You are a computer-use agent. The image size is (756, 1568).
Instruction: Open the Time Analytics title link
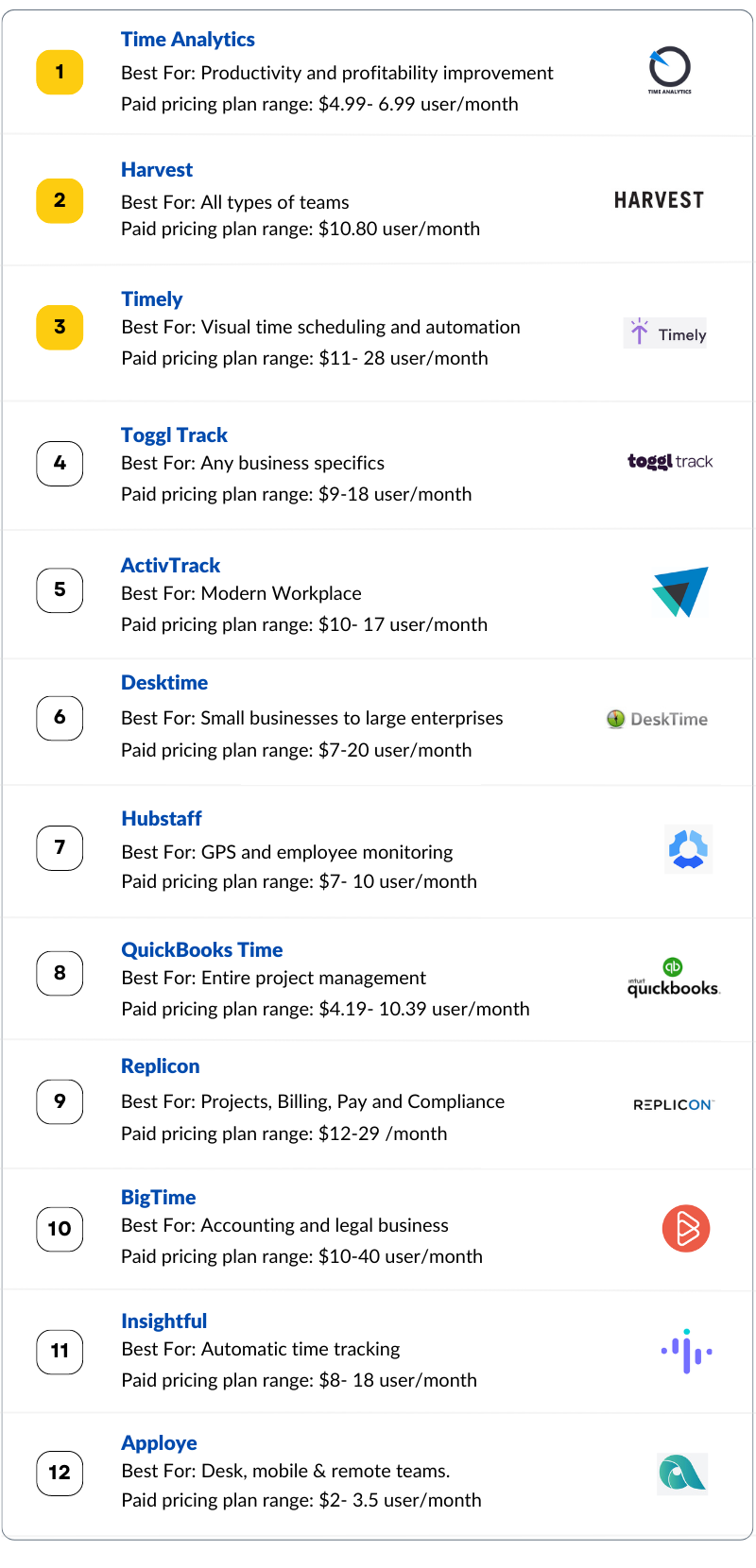coord(188,40)
